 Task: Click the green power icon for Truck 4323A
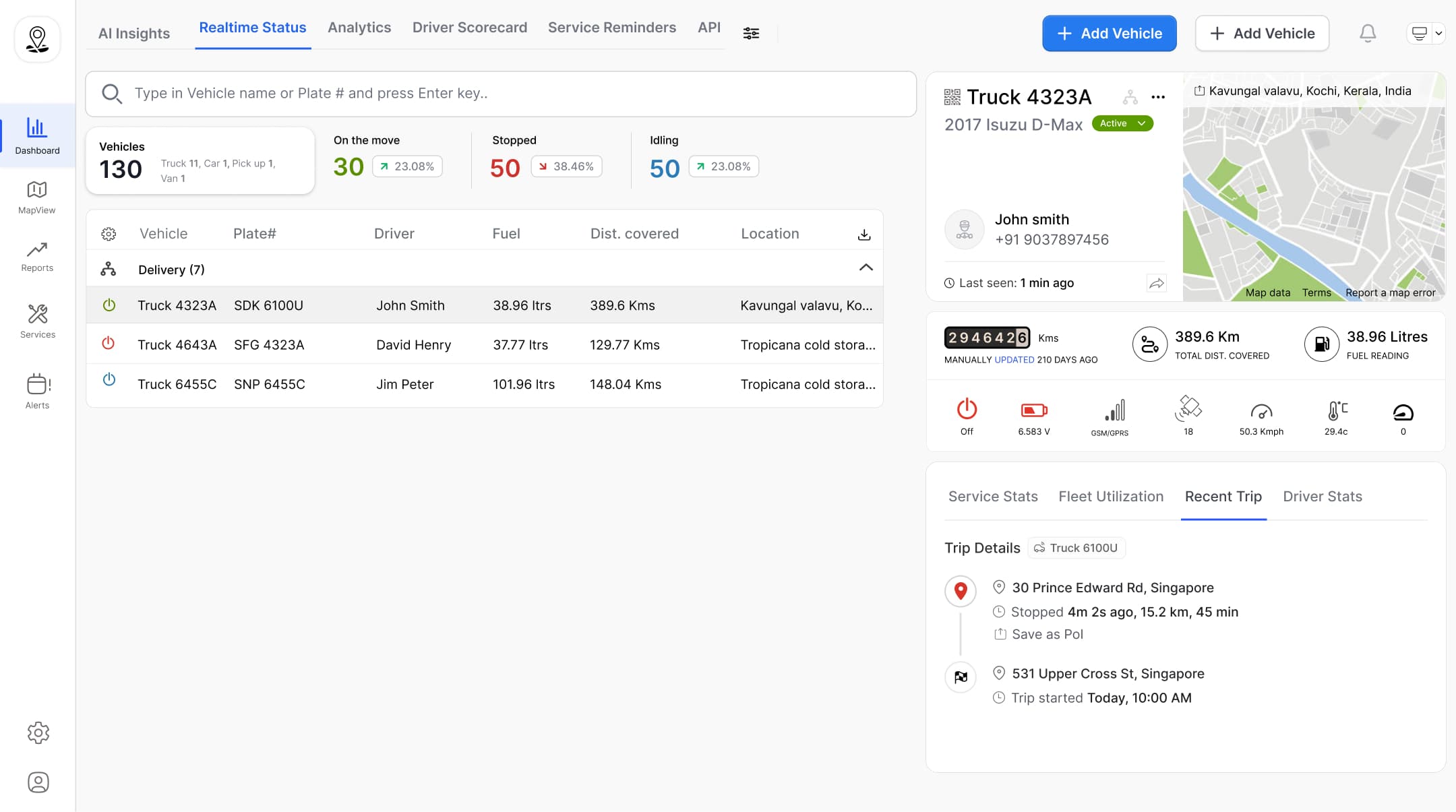(109, 305)
